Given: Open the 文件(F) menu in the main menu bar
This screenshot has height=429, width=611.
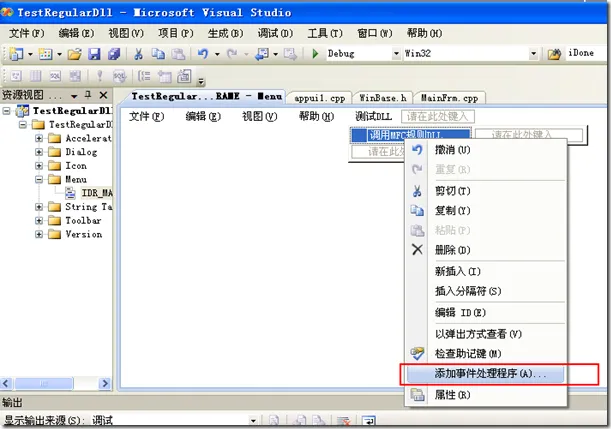Looking at the screenshot, I should (26, 33).
